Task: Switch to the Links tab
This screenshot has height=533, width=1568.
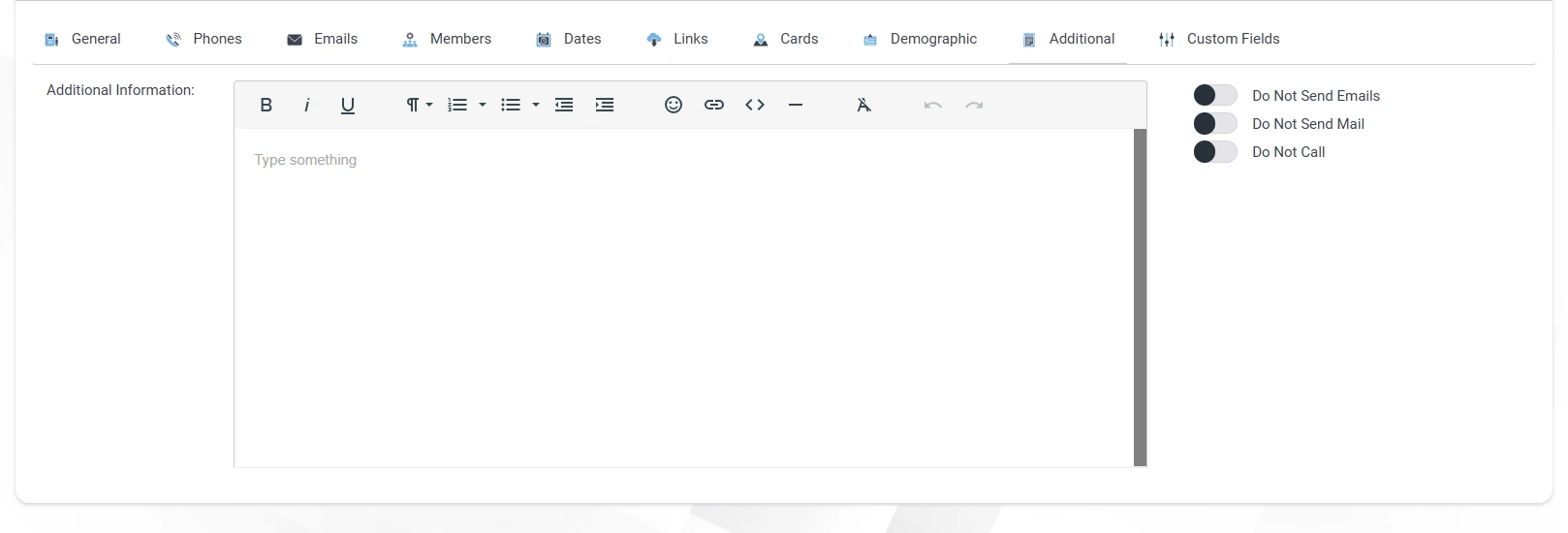Action: [677, 39]
